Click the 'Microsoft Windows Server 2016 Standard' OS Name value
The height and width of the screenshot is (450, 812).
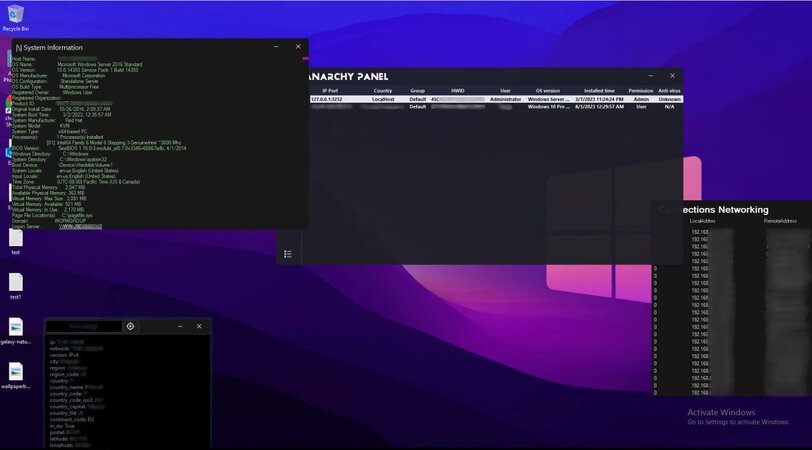click(x=99, y=64)
